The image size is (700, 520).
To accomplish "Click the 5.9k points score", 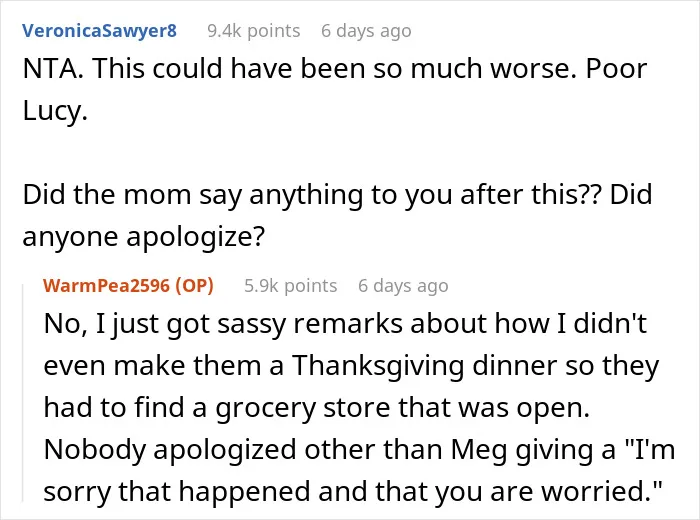I will pos(291,285).
